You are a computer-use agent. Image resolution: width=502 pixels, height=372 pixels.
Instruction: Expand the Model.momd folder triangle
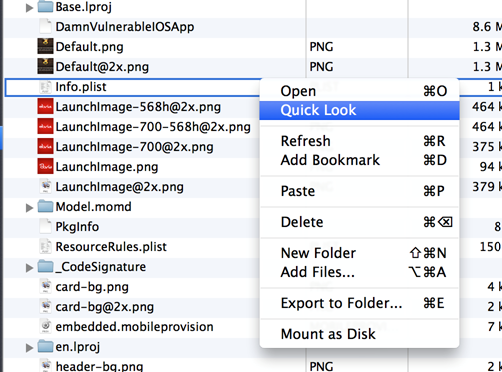30,207
